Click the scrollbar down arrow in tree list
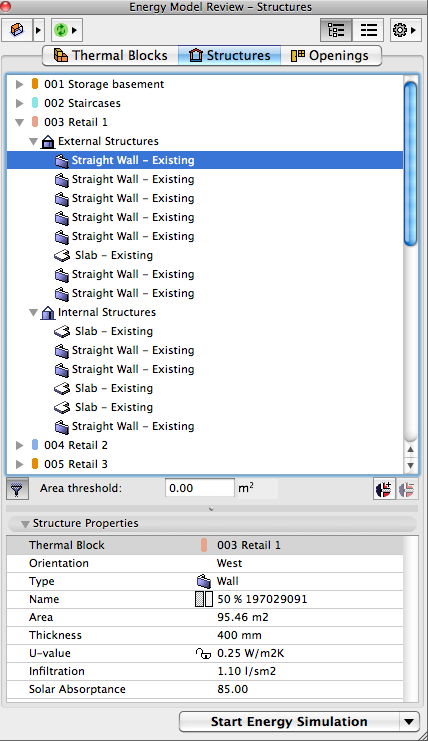This screenshot has height=741, width=428. tap(411, 465)
